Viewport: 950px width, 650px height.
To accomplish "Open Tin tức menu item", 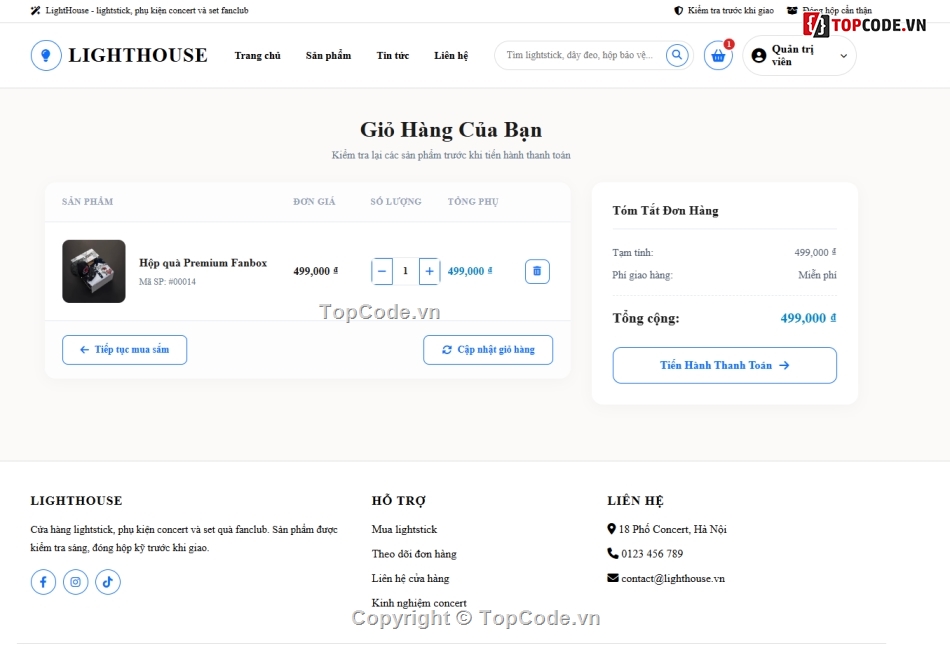I will 393,56.
